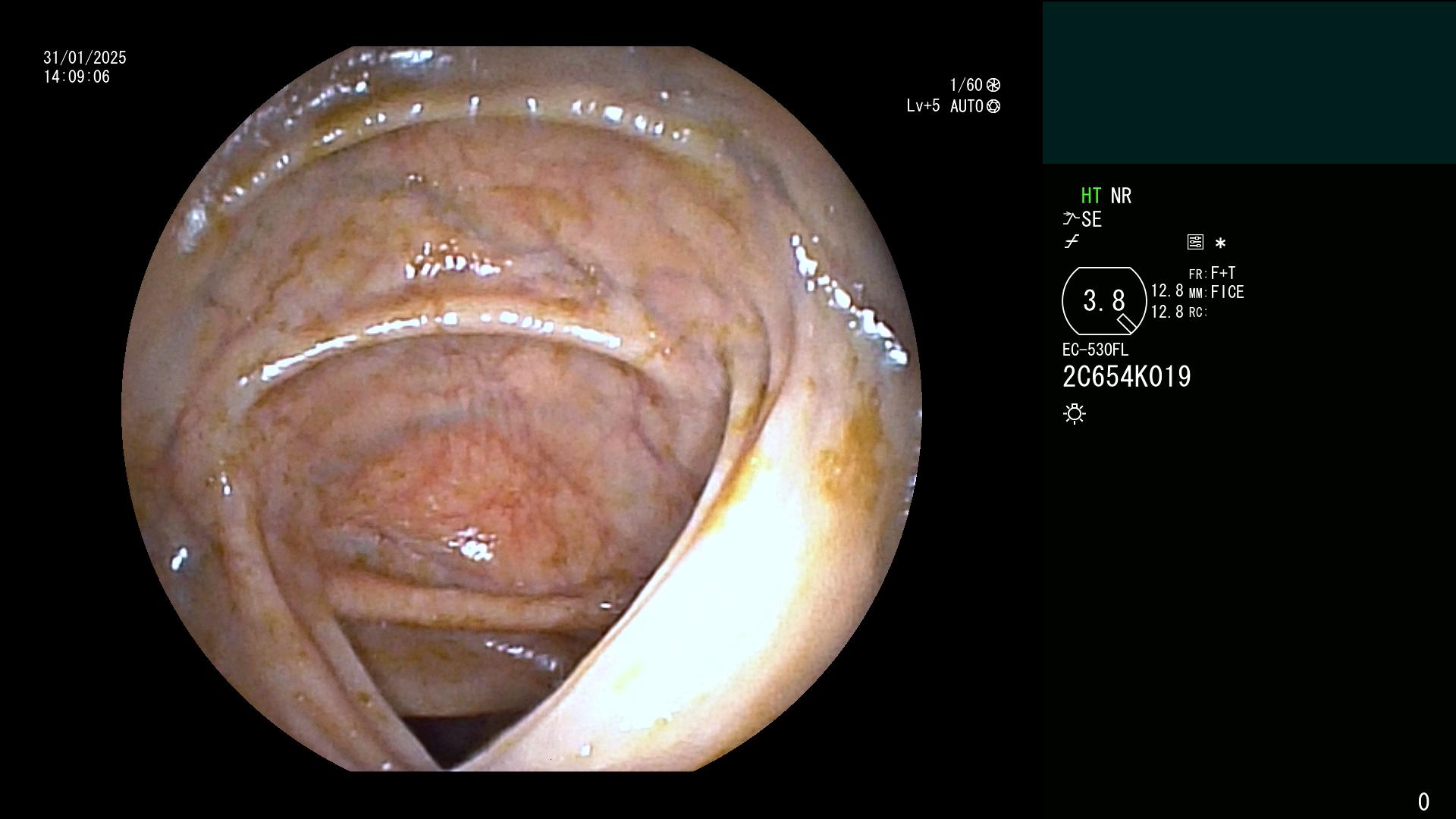The height and width of the screenshot is (819, 1456).
Task: Click the shutter speed 1/60 icon
Action: pyautogui.click(x=993, y=85)
